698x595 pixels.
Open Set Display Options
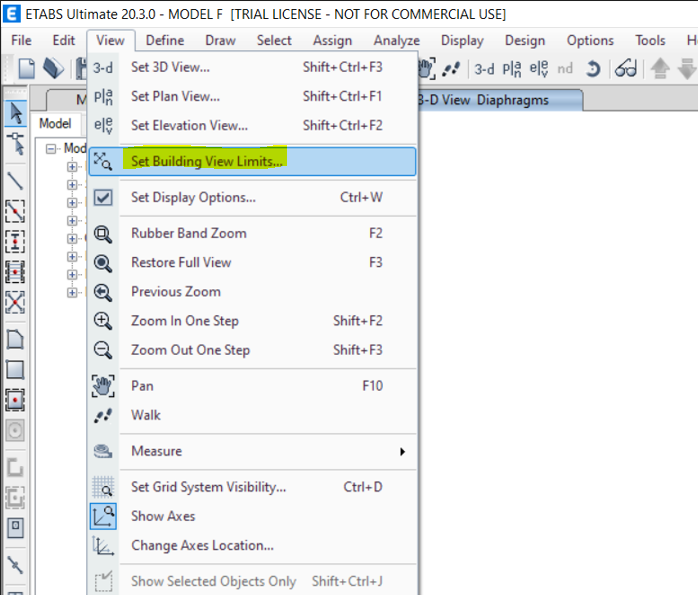pyautogui.click(x=252, y=197)
